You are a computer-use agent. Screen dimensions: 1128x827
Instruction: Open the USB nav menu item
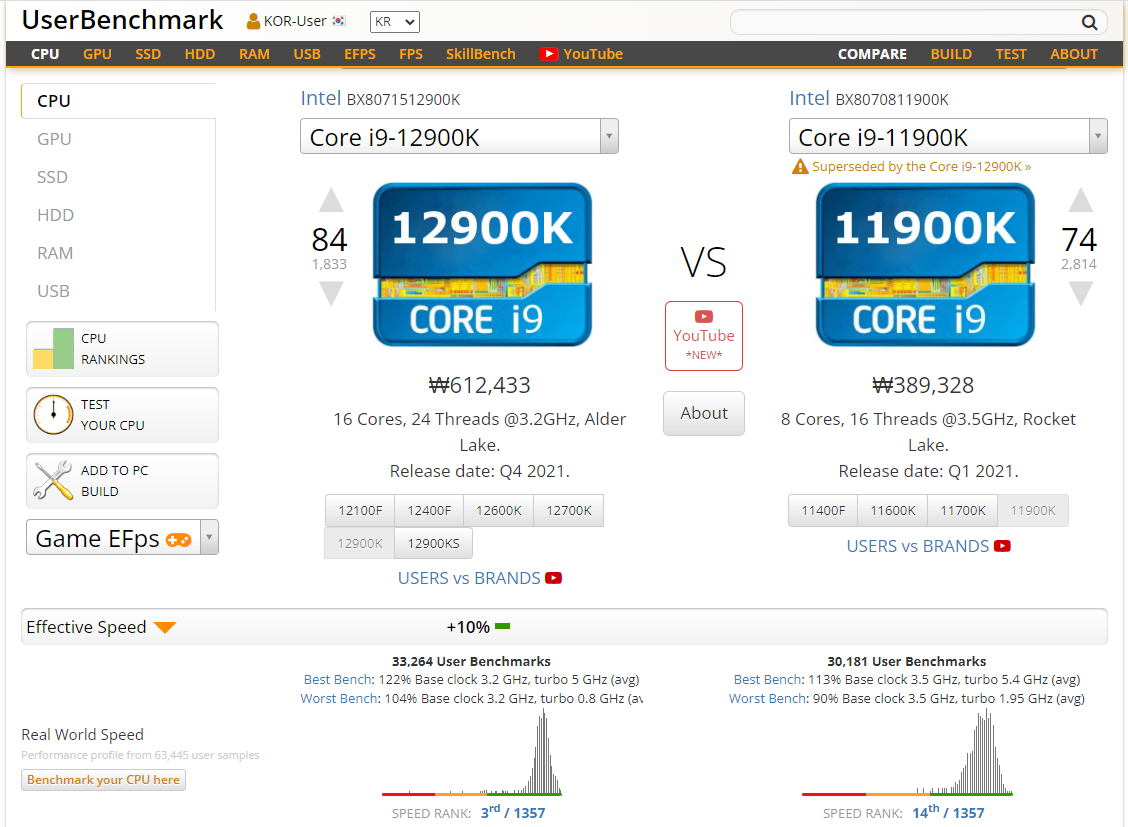click(x=306, y=54)
